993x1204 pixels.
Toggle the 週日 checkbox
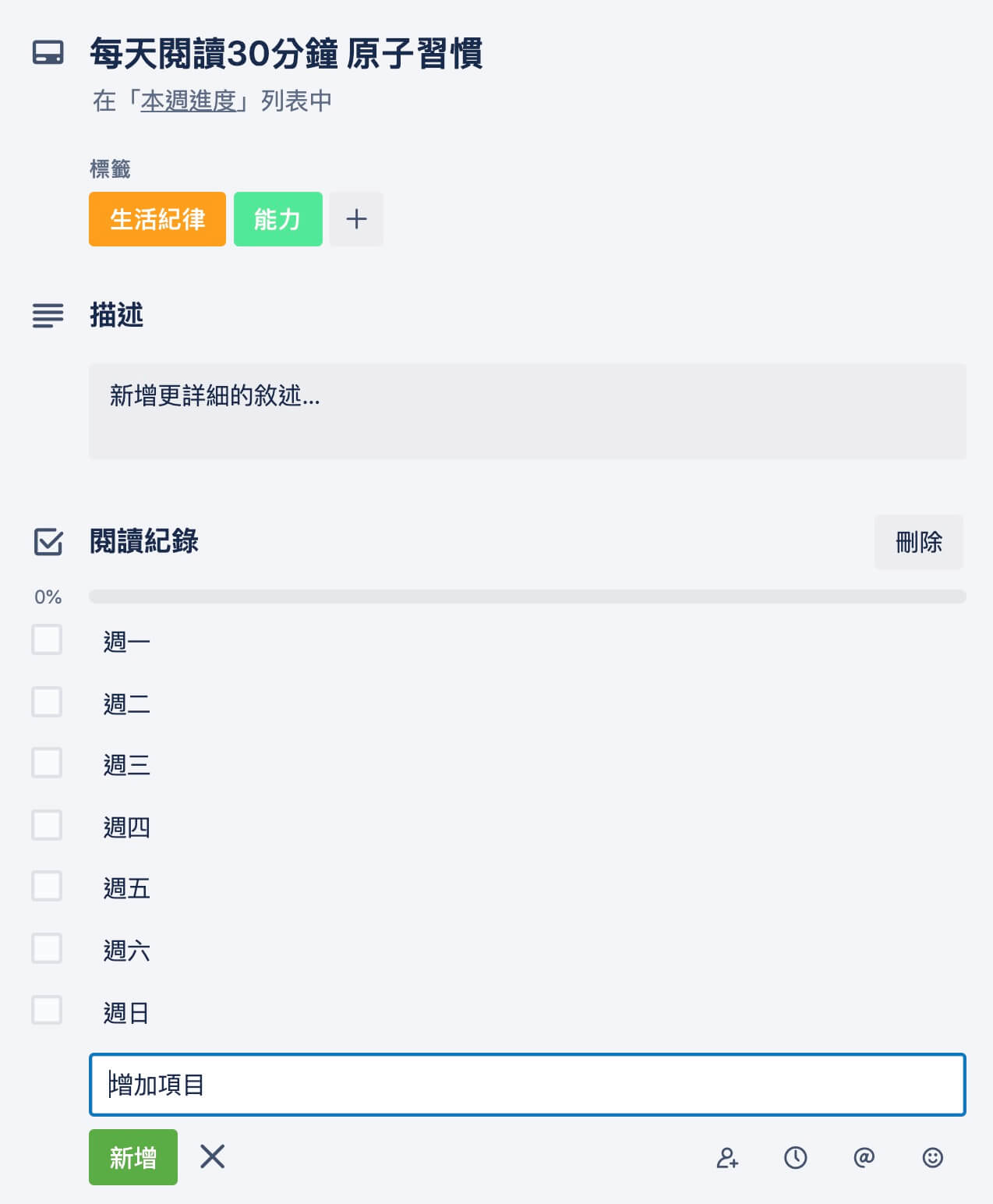[x=47, y=1010]
